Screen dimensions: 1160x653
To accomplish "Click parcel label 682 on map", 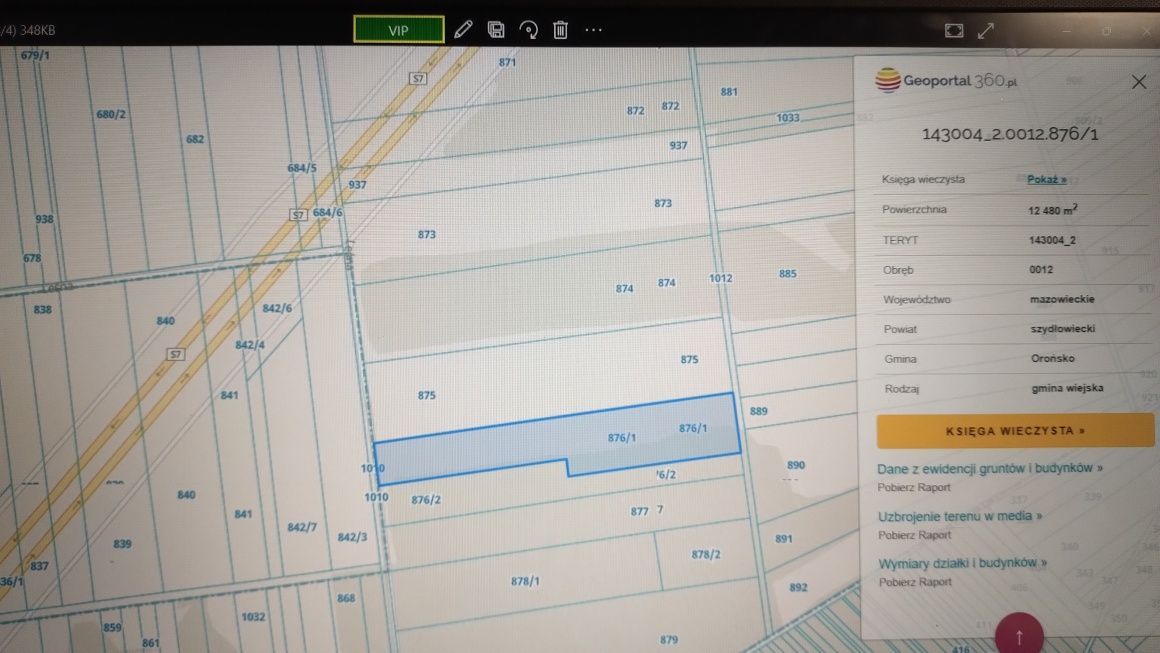I will 195,139.
